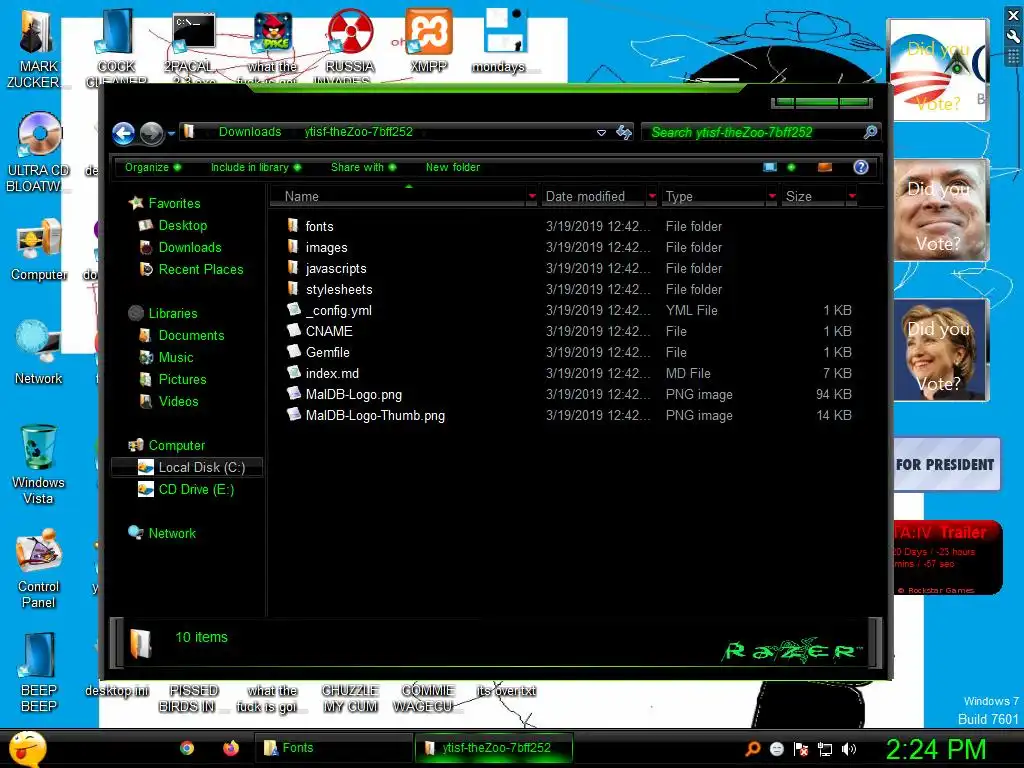1024x768 pixels.
Task: Select the Gemfile file
Action: [x=327, y=352]
